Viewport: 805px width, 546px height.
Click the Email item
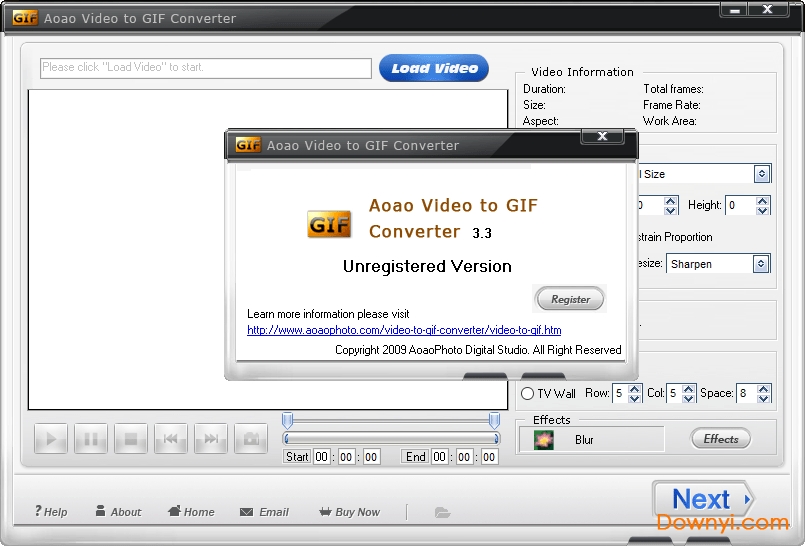(x=264, y=512)
